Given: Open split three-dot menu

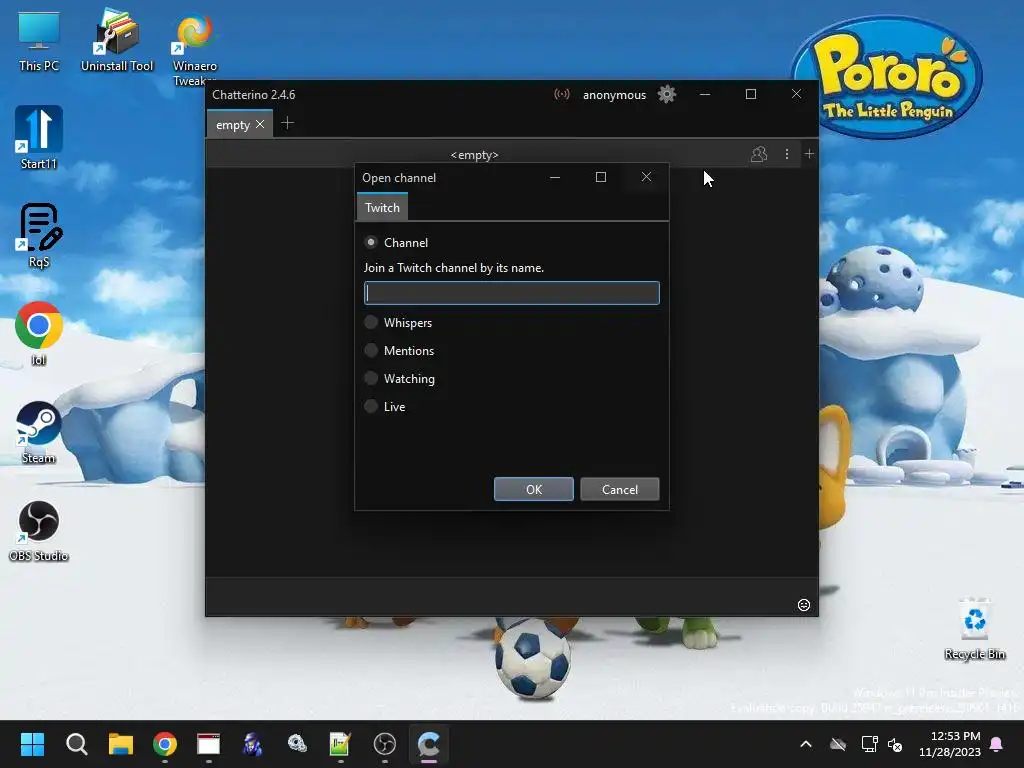Looking at the screenshot, I should coord(786,154).
